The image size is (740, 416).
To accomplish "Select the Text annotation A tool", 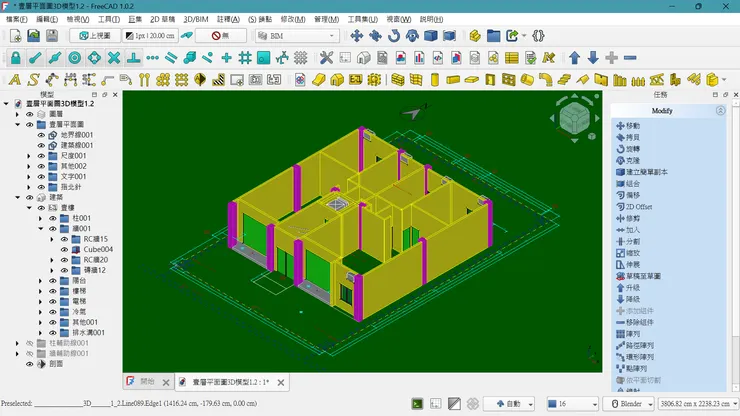I will pos(15,80).
